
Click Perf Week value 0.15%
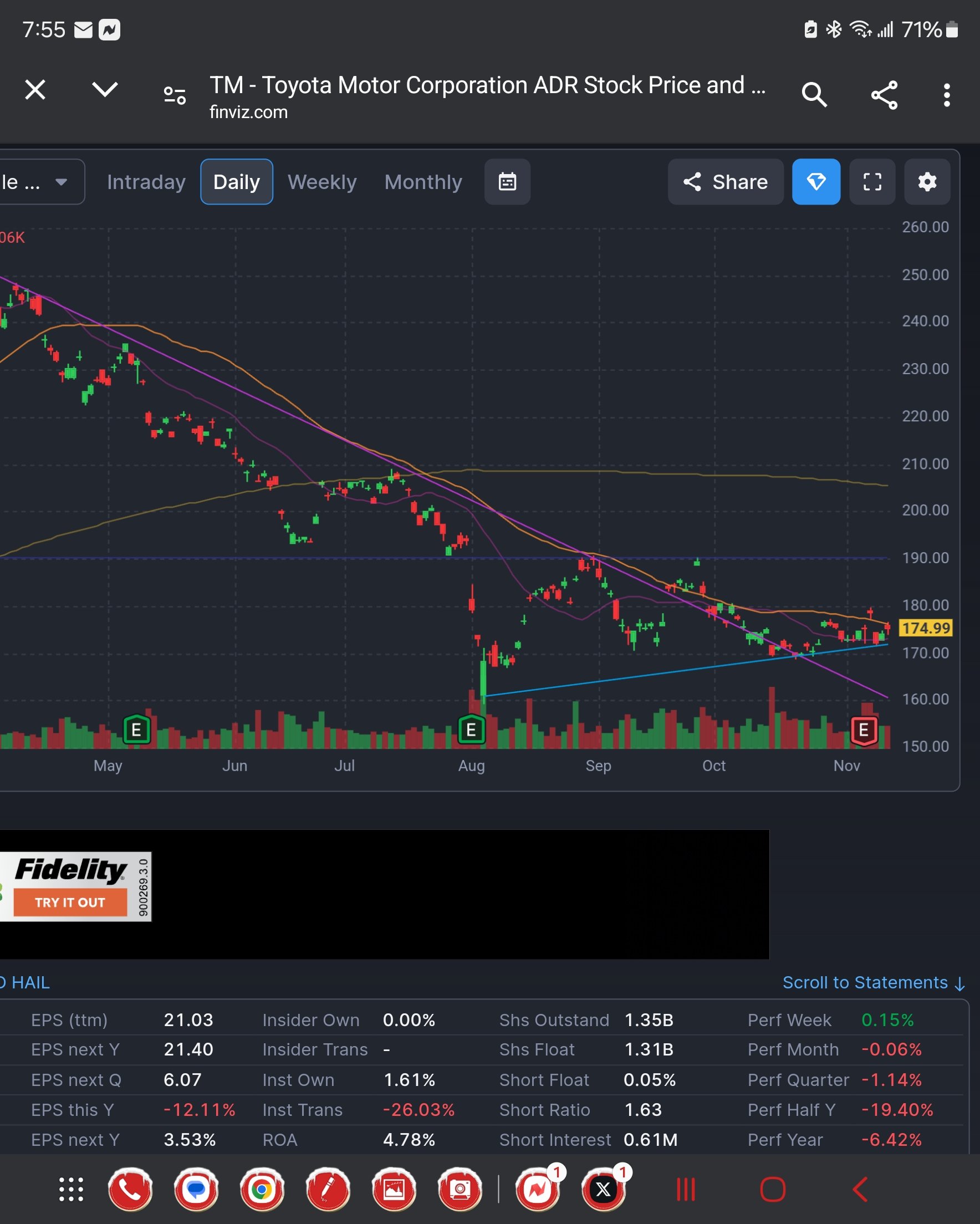coord(887,1020)
